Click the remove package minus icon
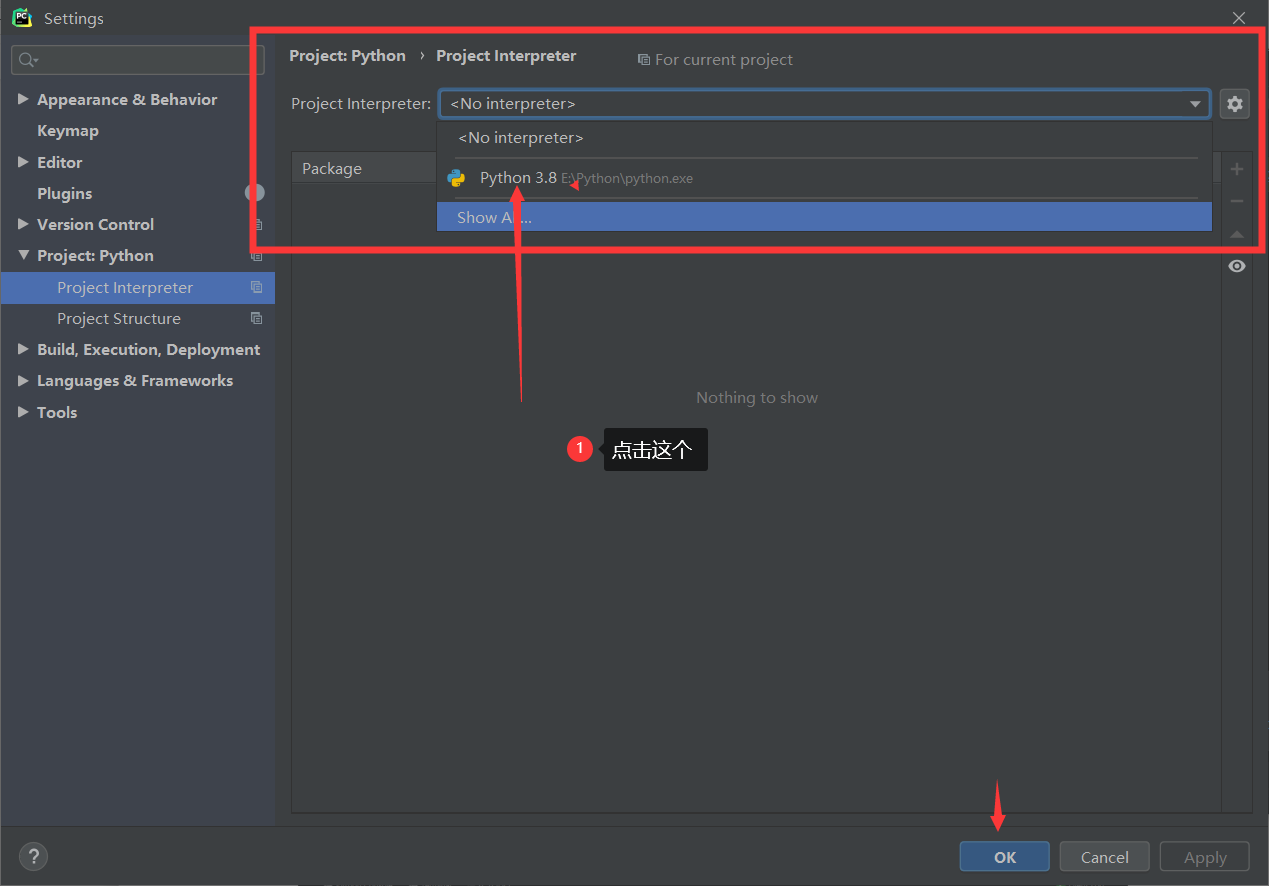Viewport: 1269px width, 886px height. pos(1237,201)
